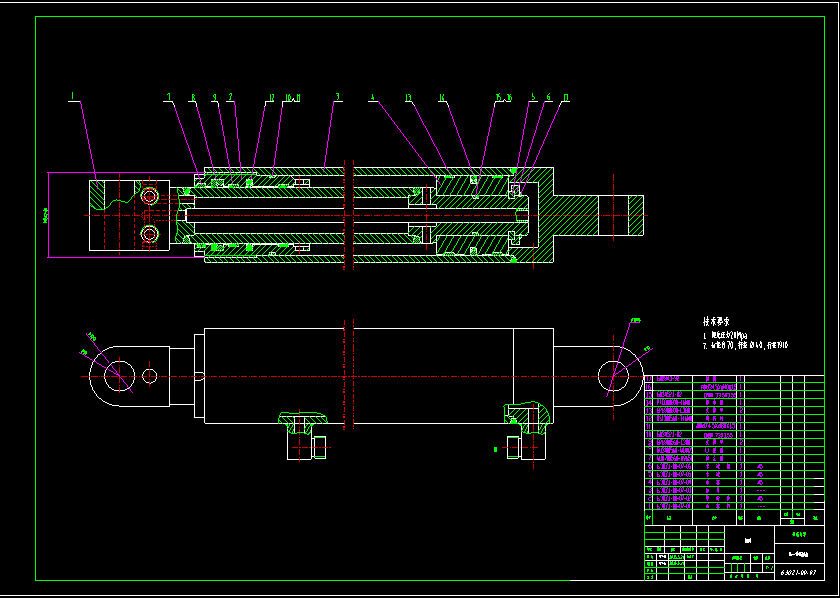Select balloon number 12 in the section view
The height and width of the screenshot is (598, 840).
271,97
